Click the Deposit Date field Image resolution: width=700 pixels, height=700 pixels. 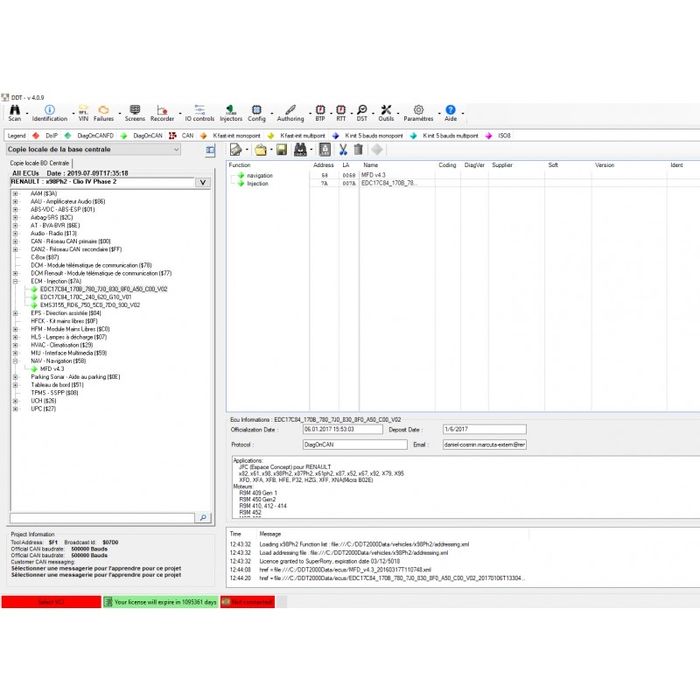pos(484,429)
